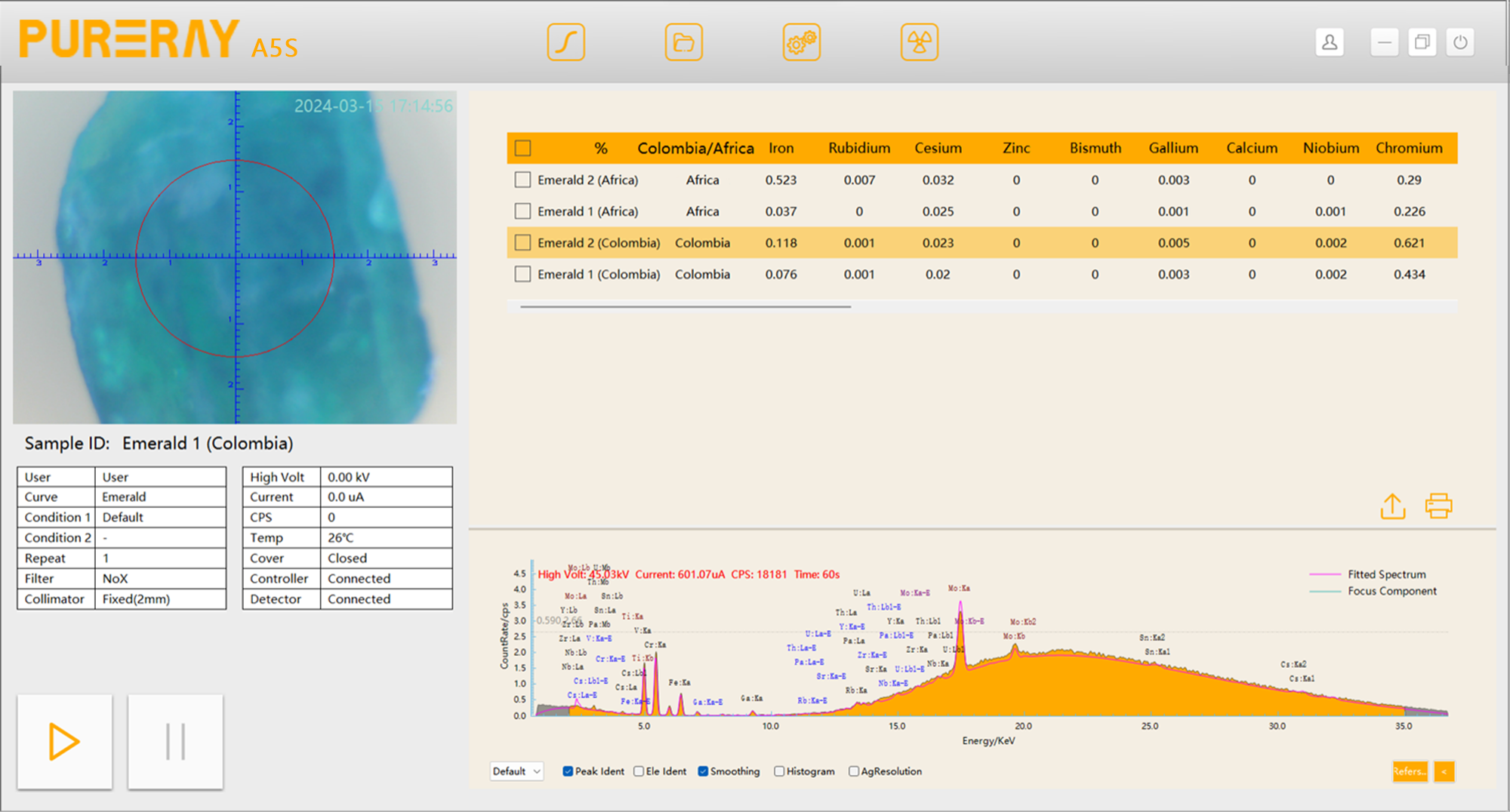The image size is (1510, 812).
Task: Click the export upload icon
Action: (1392, 506)
